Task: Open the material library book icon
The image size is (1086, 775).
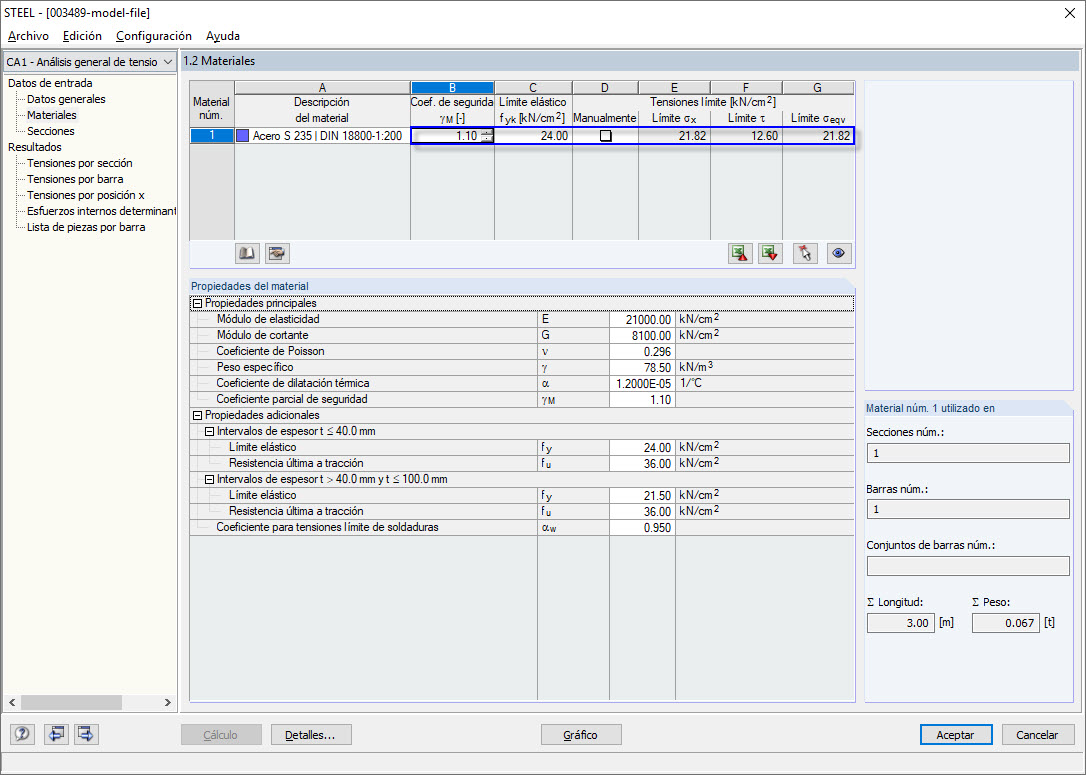Action: point(247,253)
